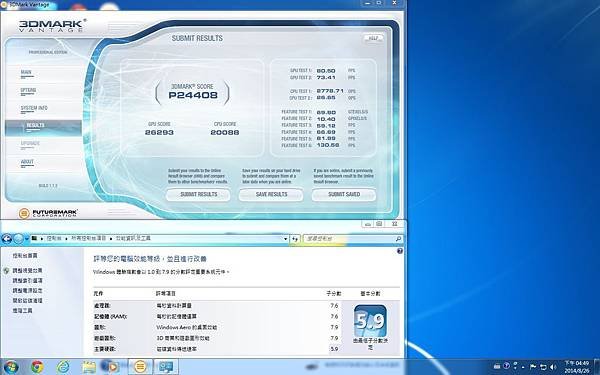Minimize the Control Panel window
The image size is (600, 375).
[368, 224]
